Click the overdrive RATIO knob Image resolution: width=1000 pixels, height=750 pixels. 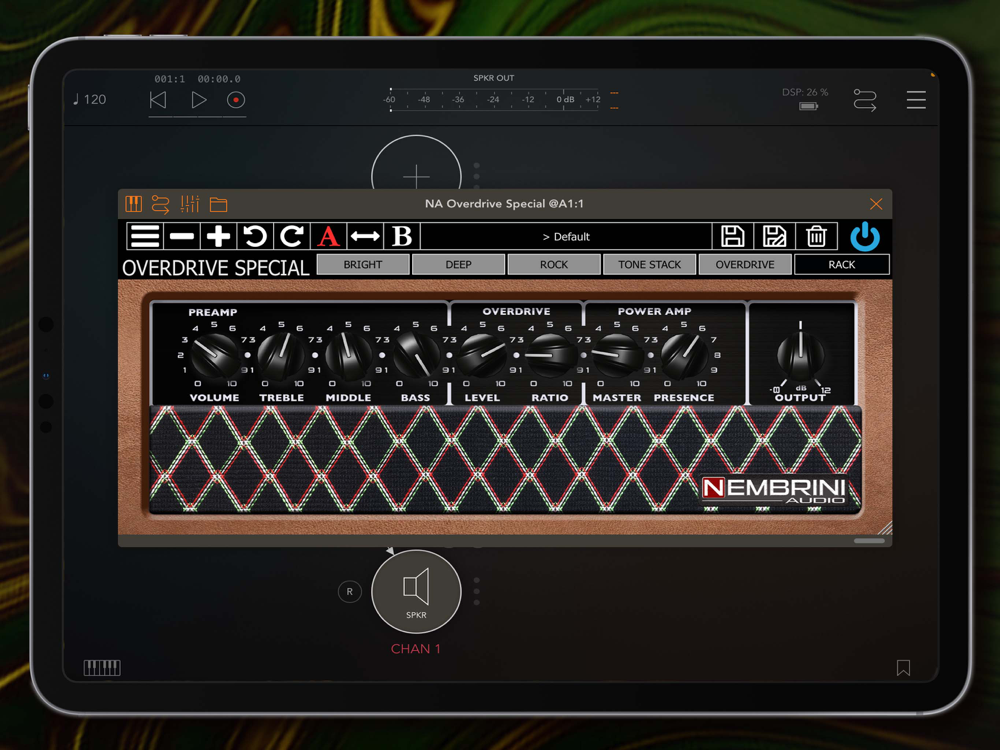(550, 356)
